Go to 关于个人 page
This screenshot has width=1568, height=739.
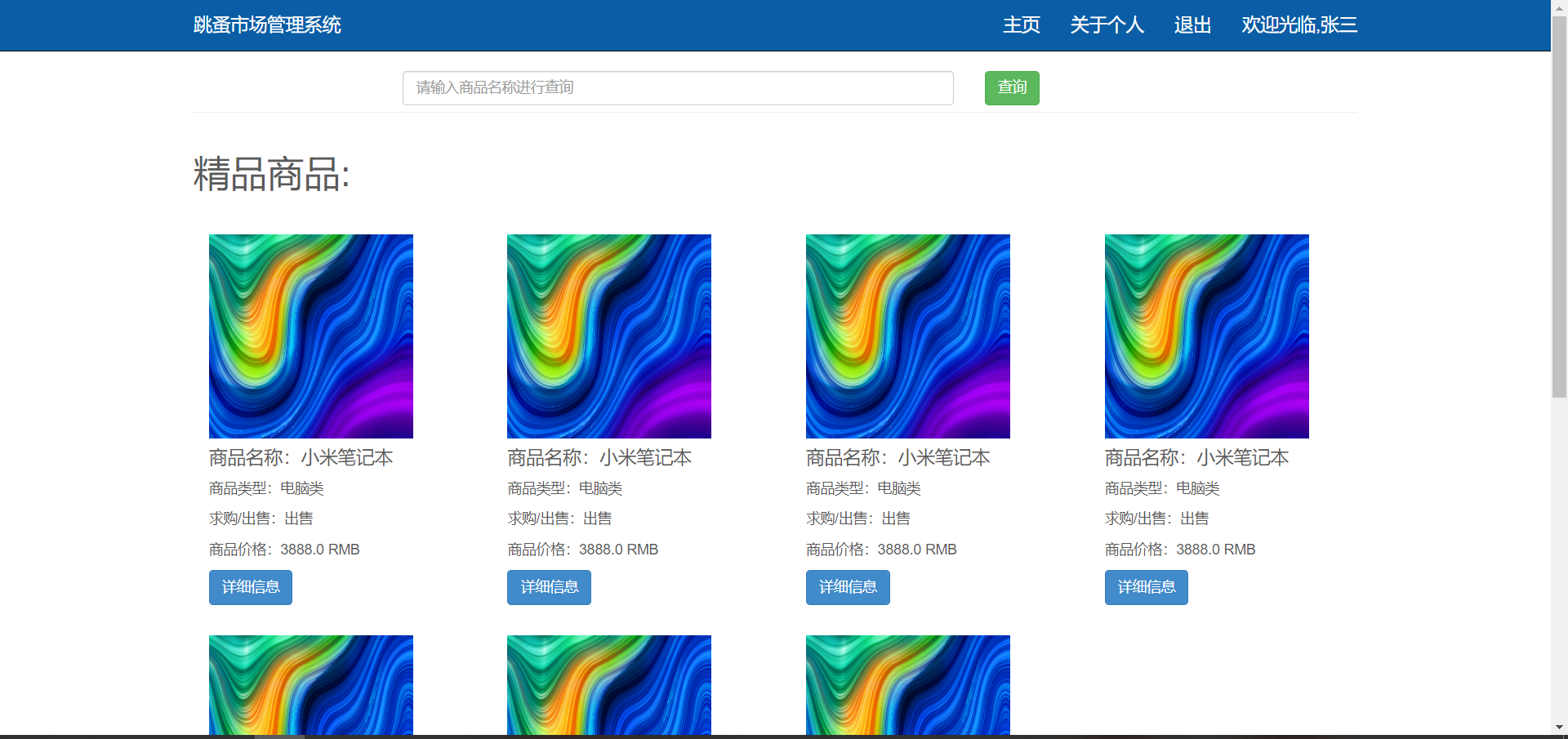(1107, 25)
